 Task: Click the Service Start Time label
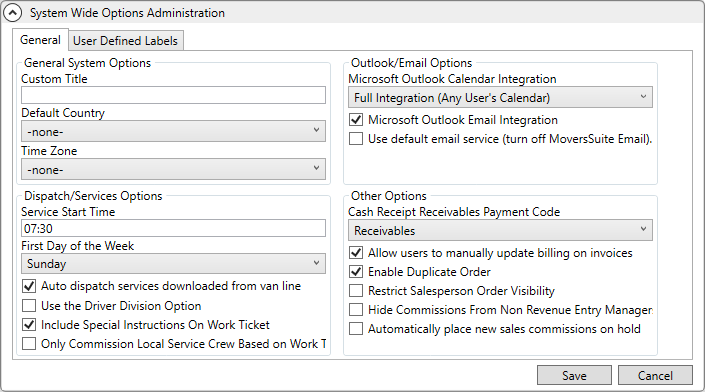coord(68,212)
